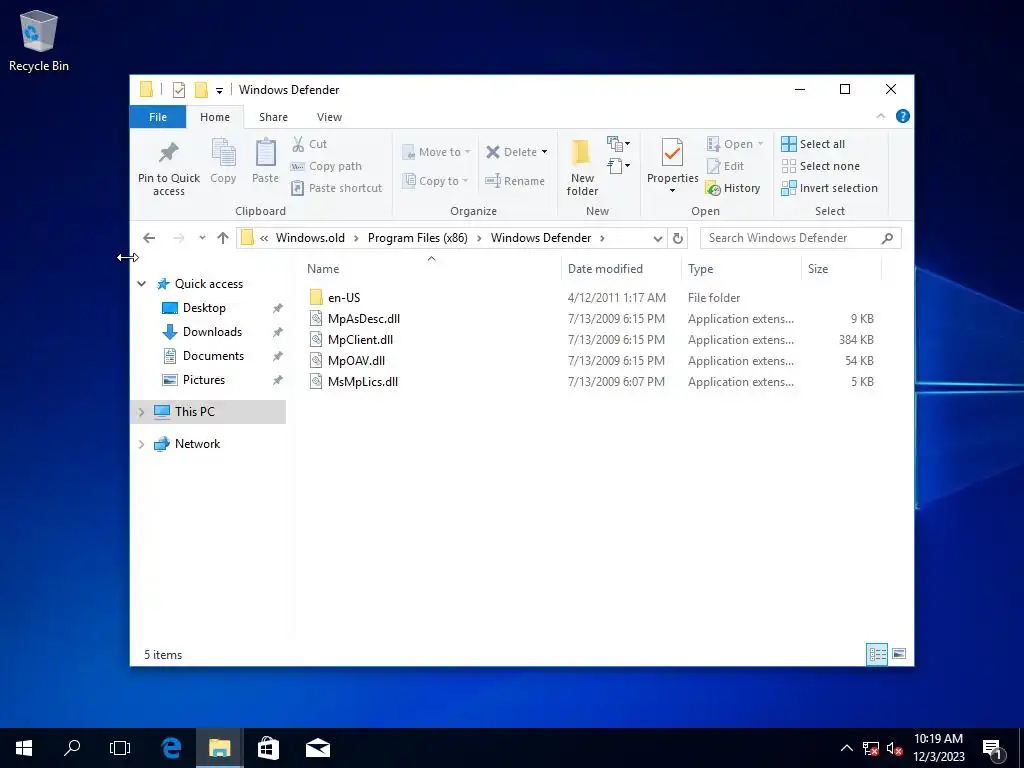Screen dimensions: 1024x768
Task: Open Customize Quick Access Toolbar dropdown
Action: 219,91
